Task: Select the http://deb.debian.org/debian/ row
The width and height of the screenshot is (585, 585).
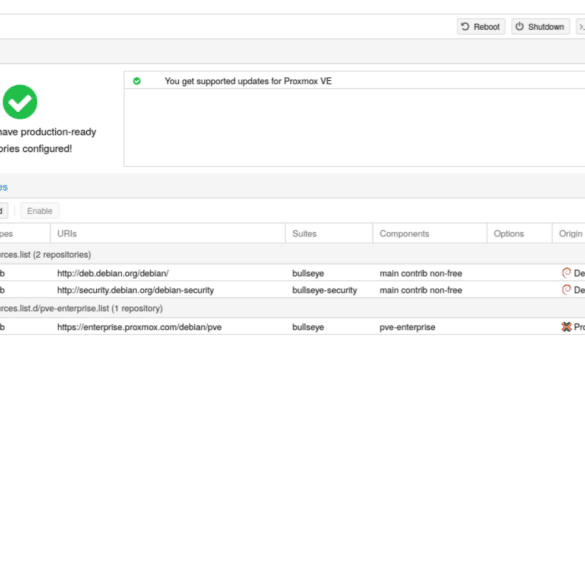Action: 292,273
